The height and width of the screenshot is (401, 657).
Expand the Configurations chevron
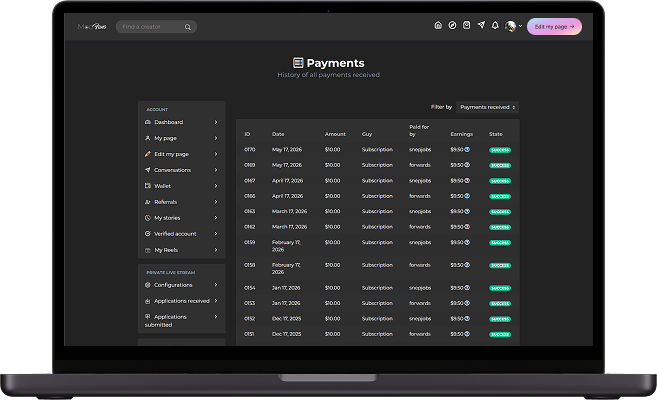pos(216,285)
